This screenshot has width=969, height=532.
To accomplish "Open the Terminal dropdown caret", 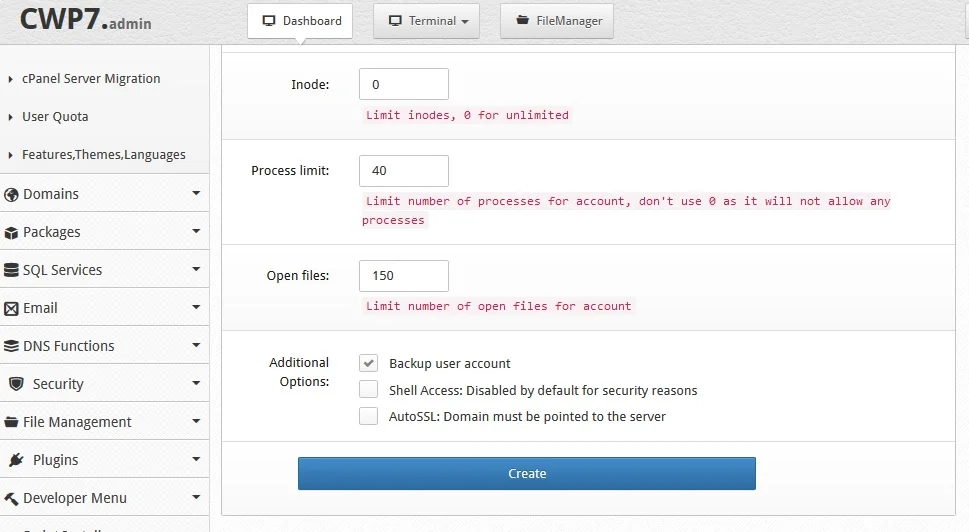I will point(465,22).
